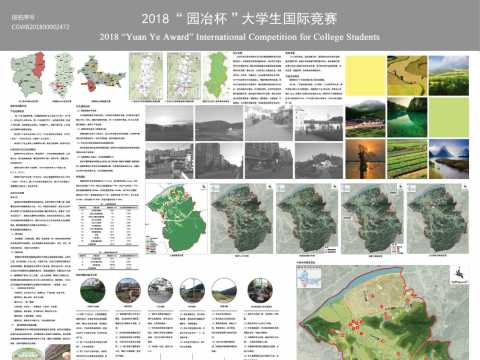Open the flat green land-use plan map
480x360 pixels.
pyautogui.click(x=176, y=218)
